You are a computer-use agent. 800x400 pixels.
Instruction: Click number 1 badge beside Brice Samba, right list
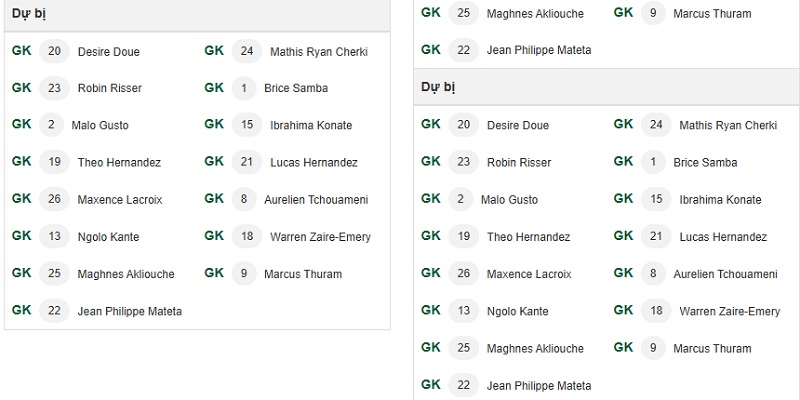click(x=653, y=162)
